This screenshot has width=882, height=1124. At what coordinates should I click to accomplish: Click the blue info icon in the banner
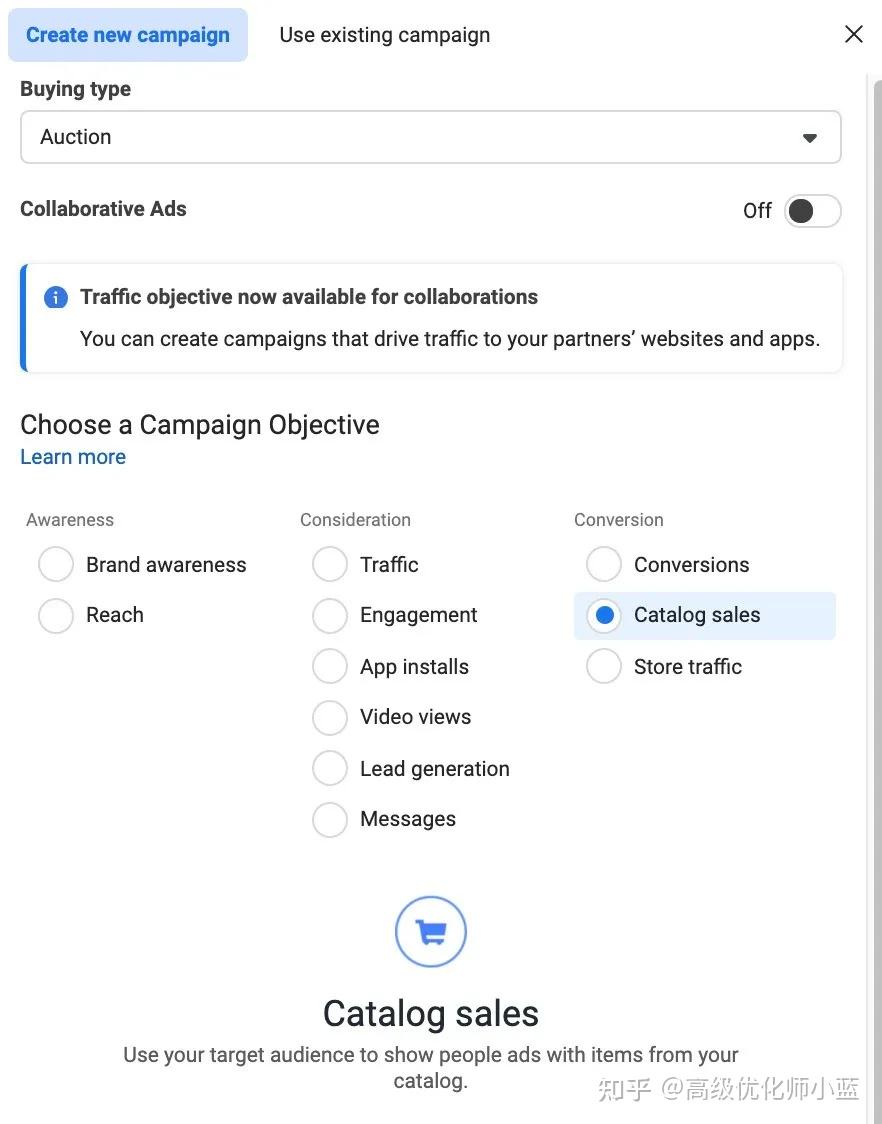pyautogui.click(x=56, y=297)
